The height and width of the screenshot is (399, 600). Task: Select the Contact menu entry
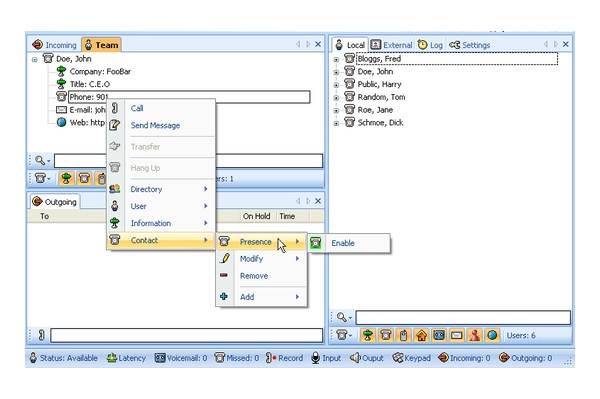click(x=161, y=240)
